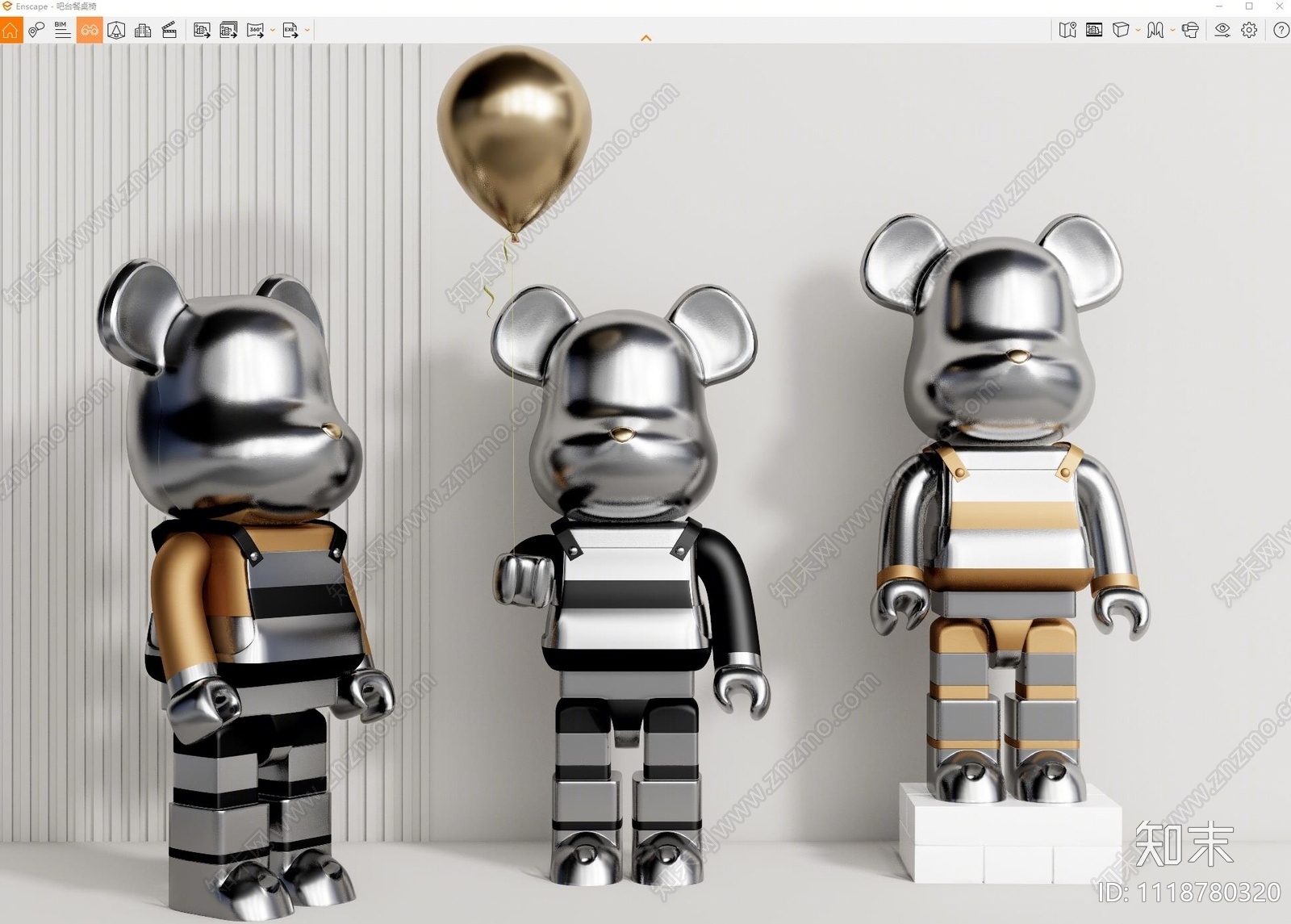1291x924 pixels.
Task: Open the help question mark icon
Action: click(1281, 31)
